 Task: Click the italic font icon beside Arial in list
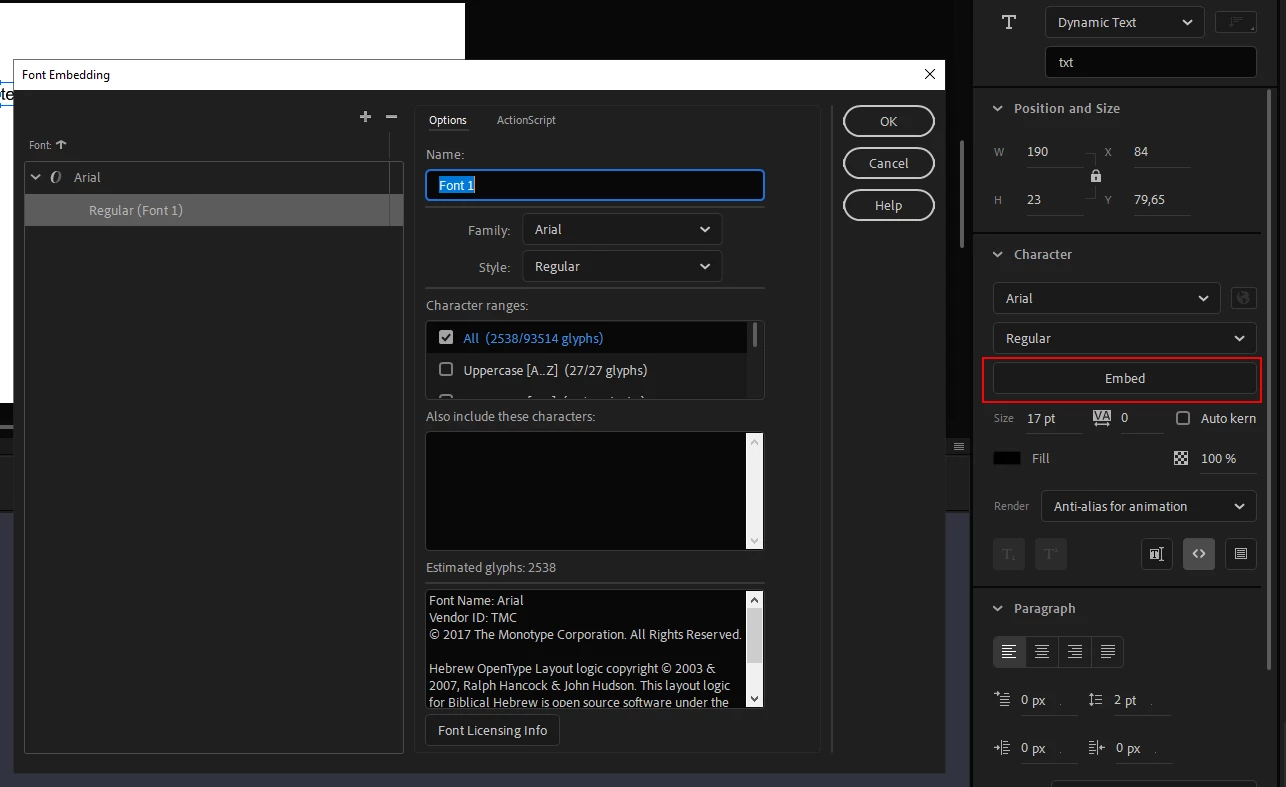tap(55, 177)
